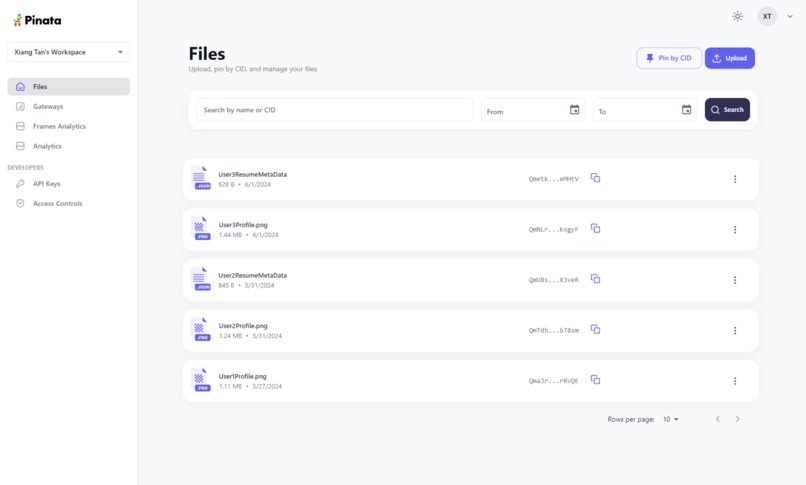Click the User2ResumeMetaData JSON file icon
The height and width of the screenshot is (485, 806).
point(200,279)
